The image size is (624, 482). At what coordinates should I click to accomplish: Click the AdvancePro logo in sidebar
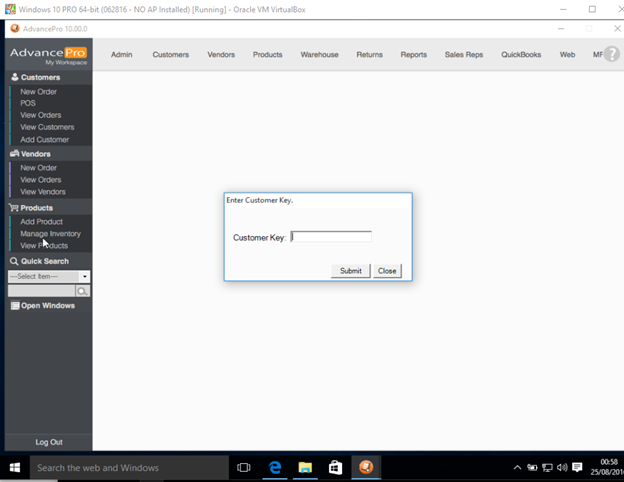click(48, 55)
